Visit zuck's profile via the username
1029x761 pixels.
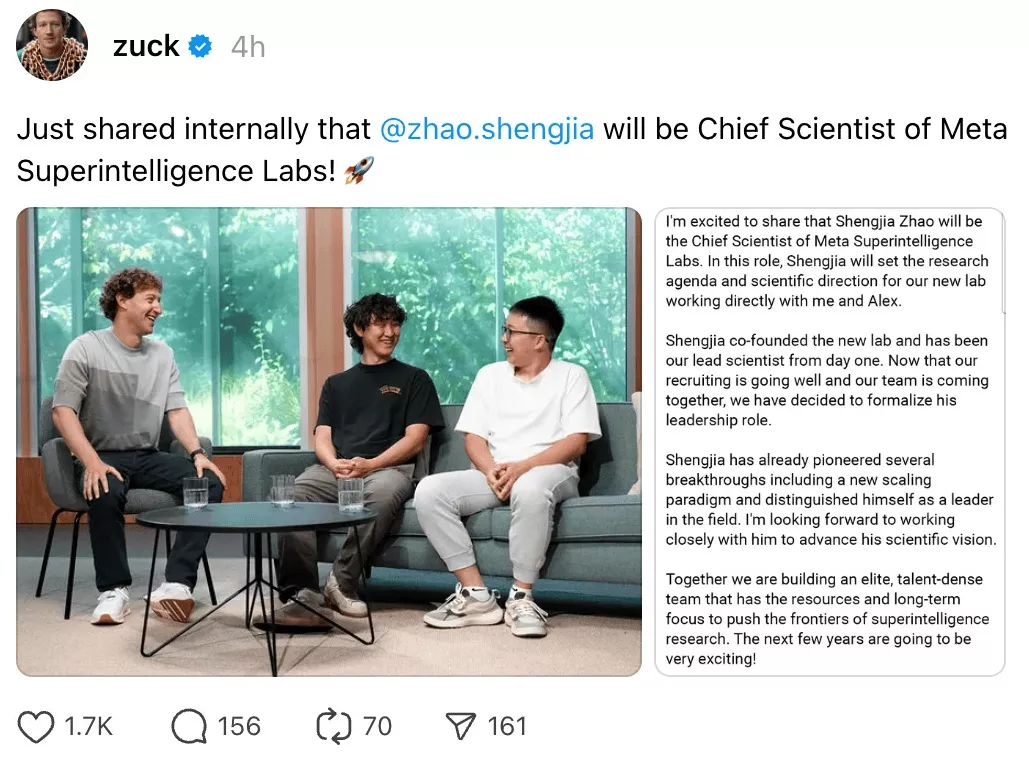tap(146, 45)
